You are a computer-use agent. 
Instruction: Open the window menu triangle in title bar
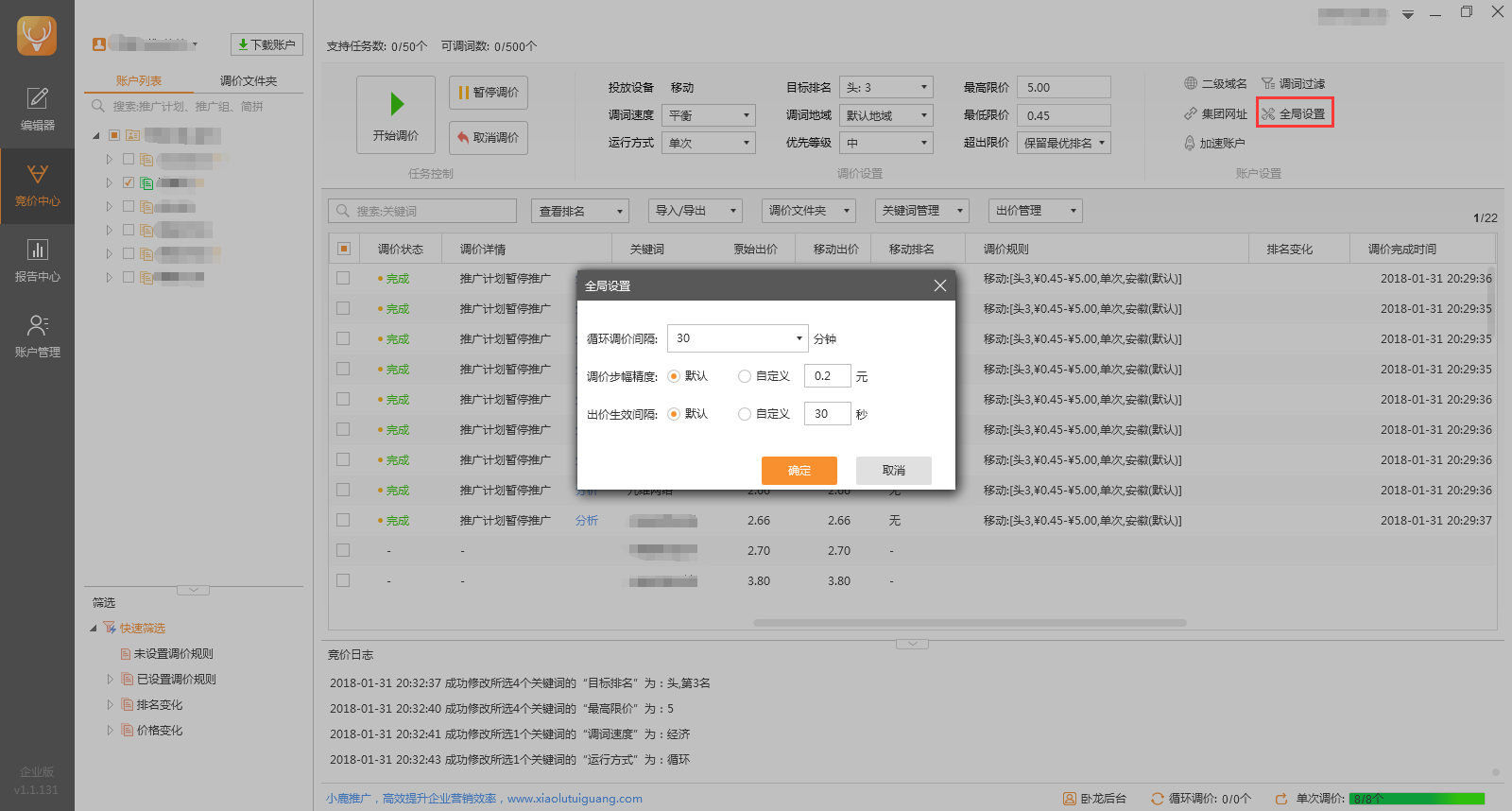coord(1408,14)
